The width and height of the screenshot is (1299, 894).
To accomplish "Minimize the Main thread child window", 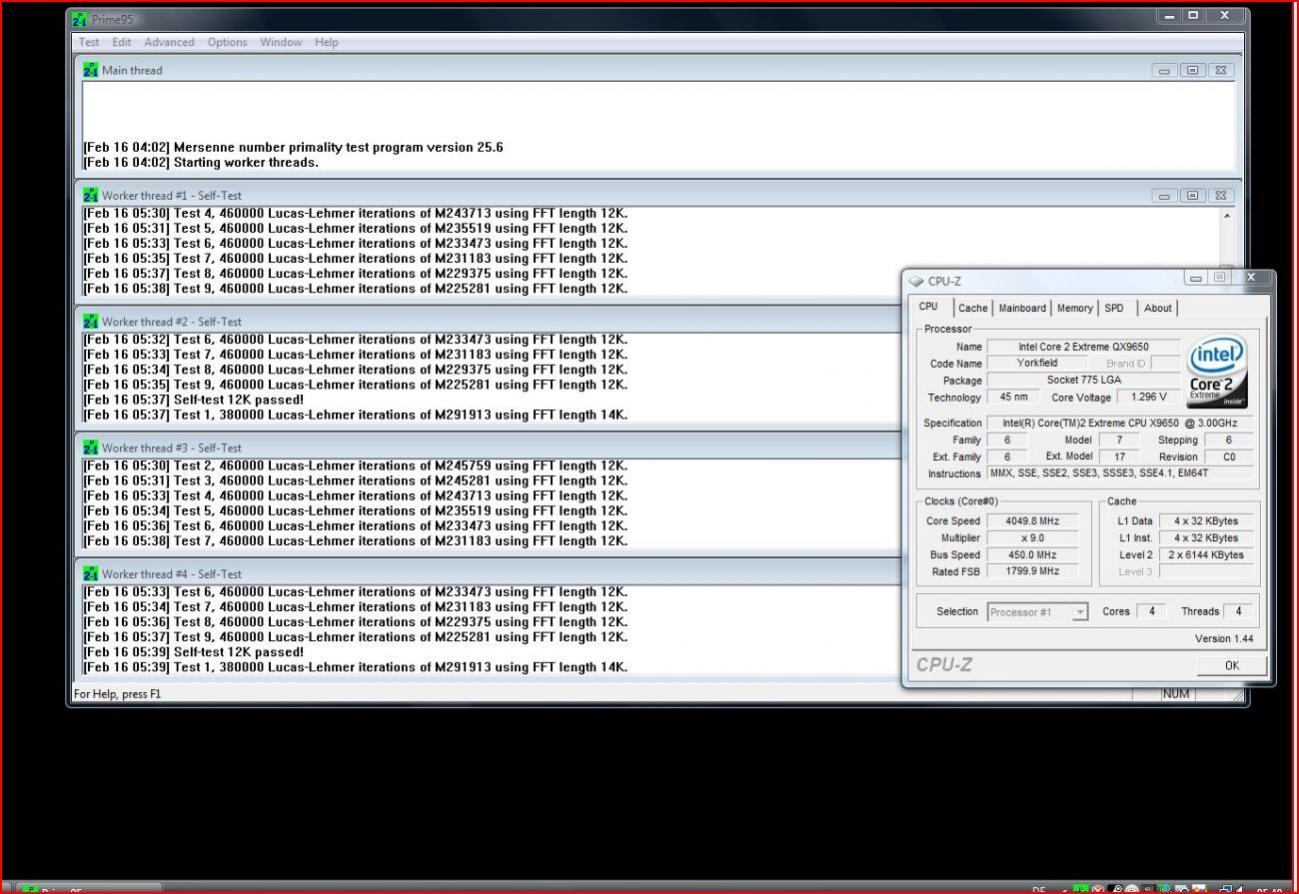I will tap(1165, 71).
